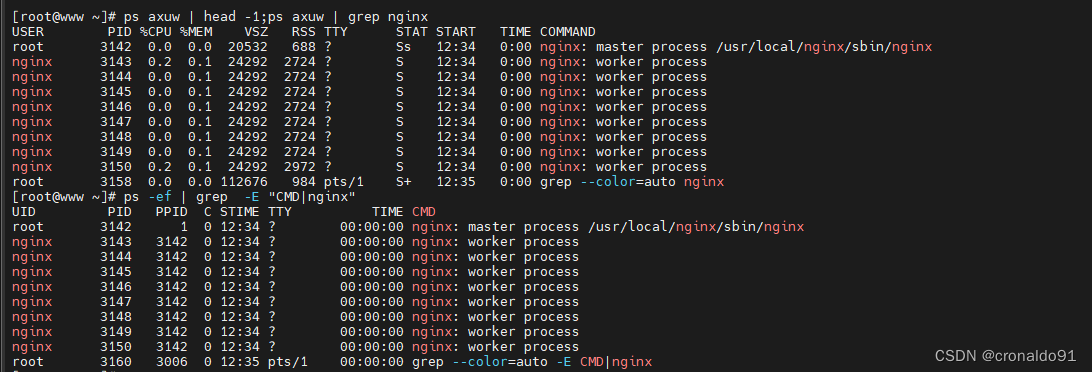Viewport: 1092px width, 372px height.
Task: Click pts/1 in the PID 3160 row
Action: tap(288, 362)
